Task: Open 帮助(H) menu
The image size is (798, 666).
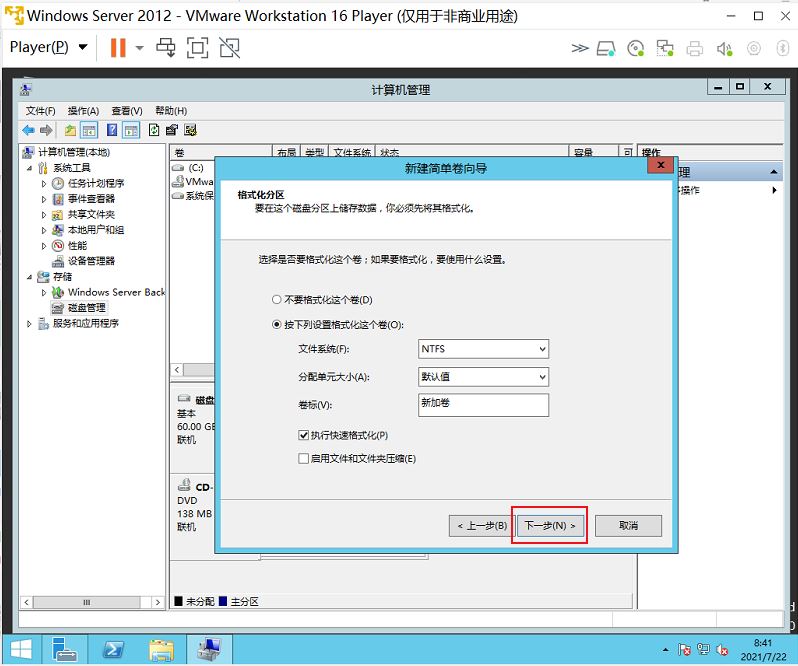Action: pos(171,110)
